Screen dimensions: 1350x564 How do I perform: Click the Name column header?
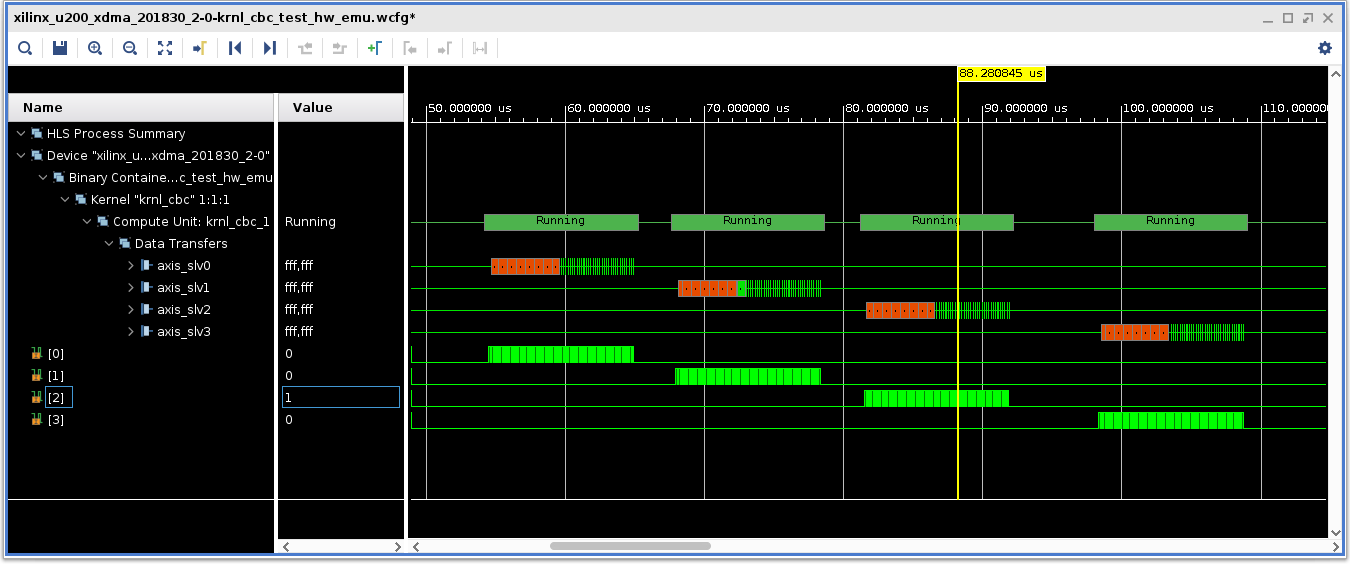click(43, 108)
